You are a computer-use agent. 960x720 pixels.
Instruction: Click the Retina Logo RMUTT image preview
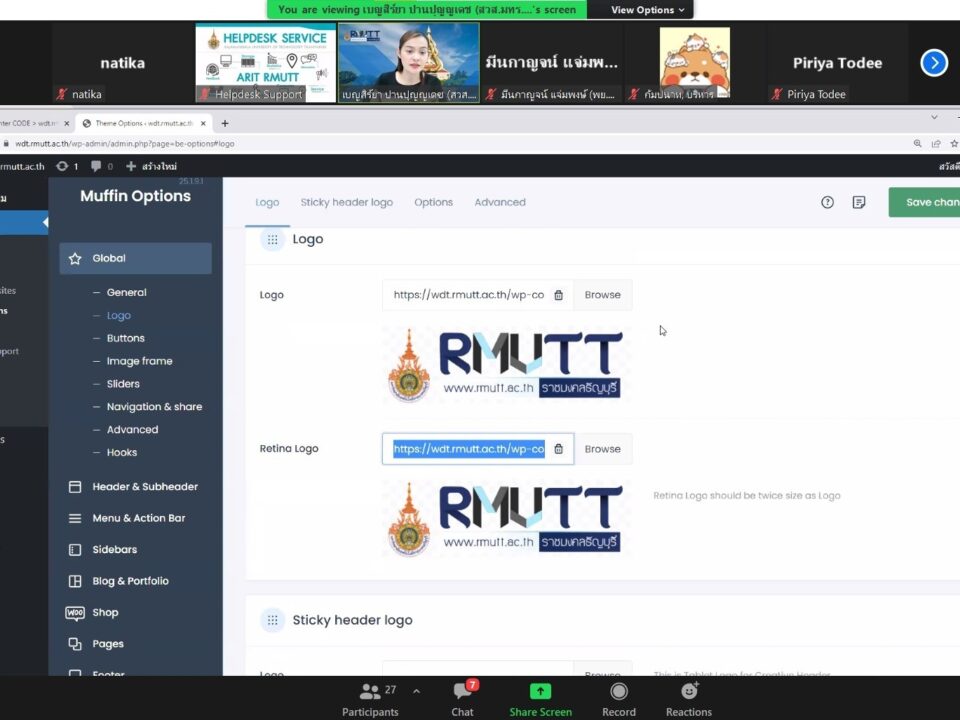point(506,519)
